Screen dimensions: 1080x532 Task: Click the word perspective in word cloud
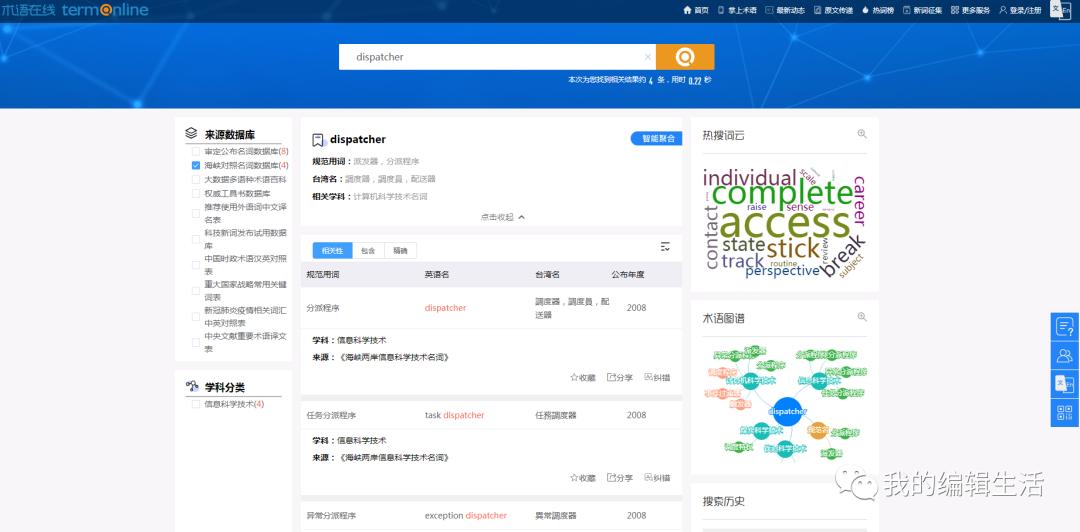pos(782,272)
